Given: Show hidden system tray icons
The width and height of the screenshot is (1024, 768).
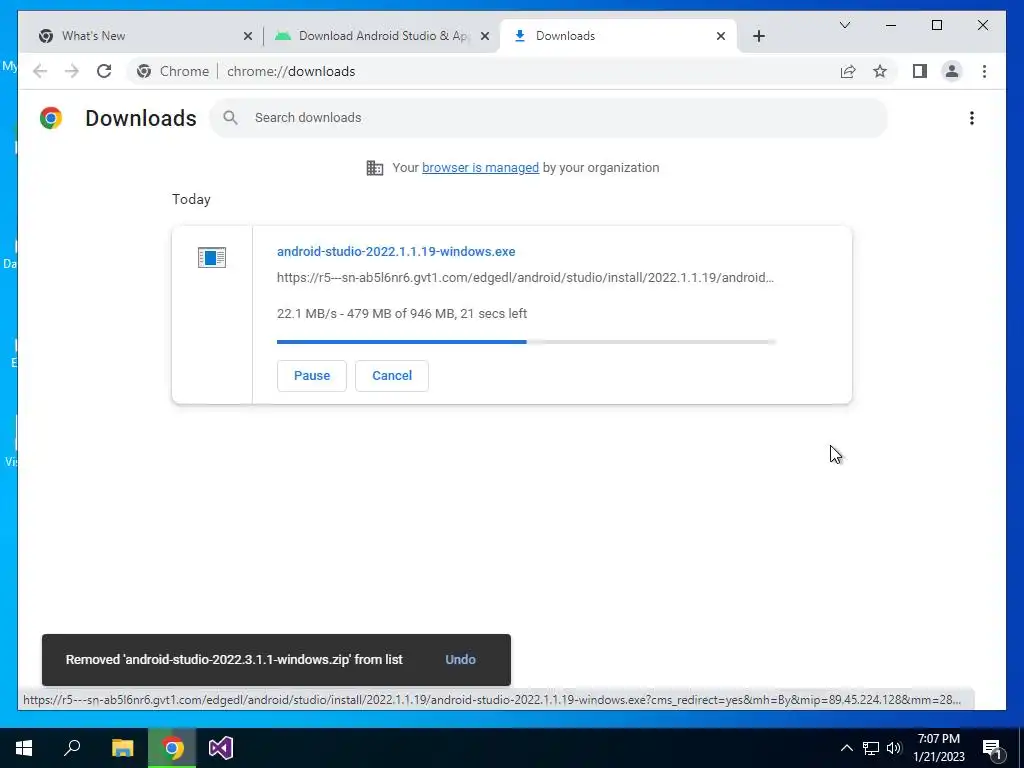Looking at the screenshot, I should click(x=846, y=748).
